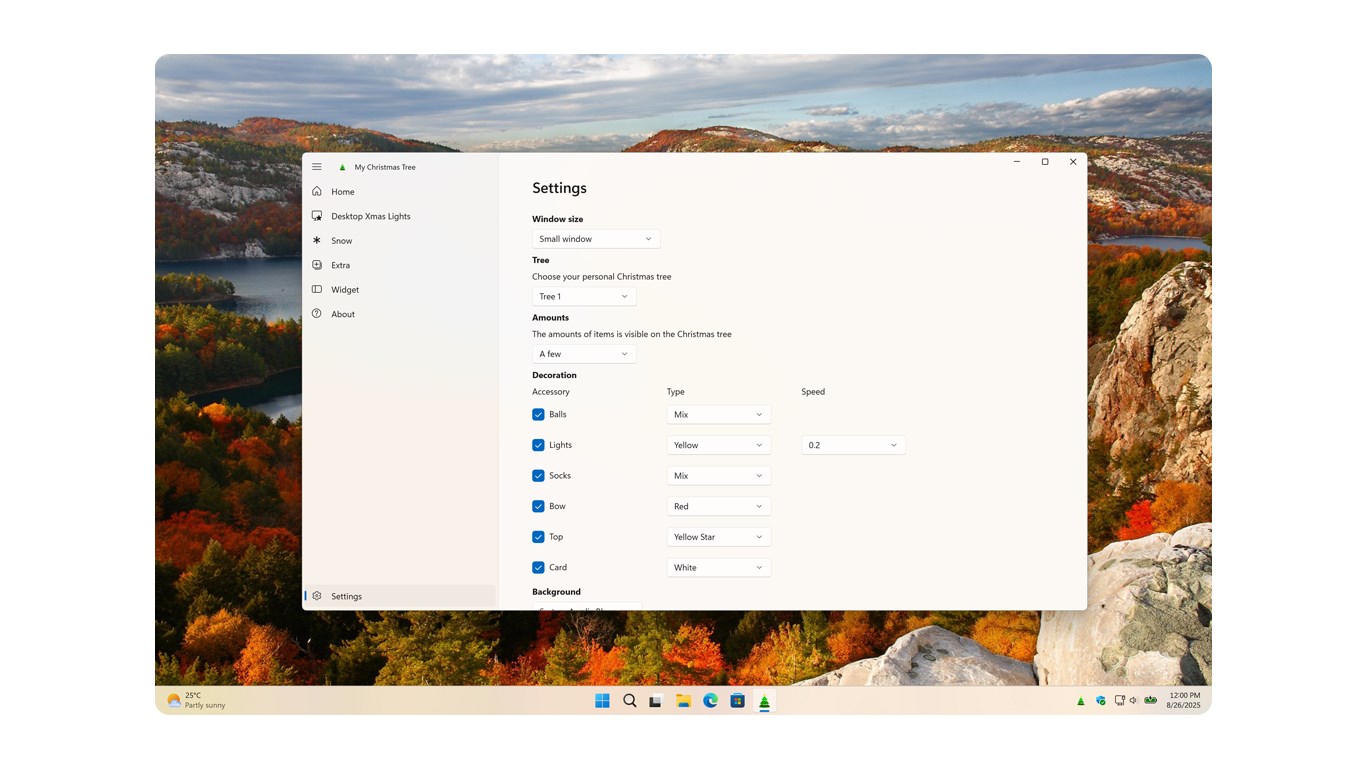Disable the Lights decoration
Viewport: 1366px width, 768px height.
click(538, 444)
